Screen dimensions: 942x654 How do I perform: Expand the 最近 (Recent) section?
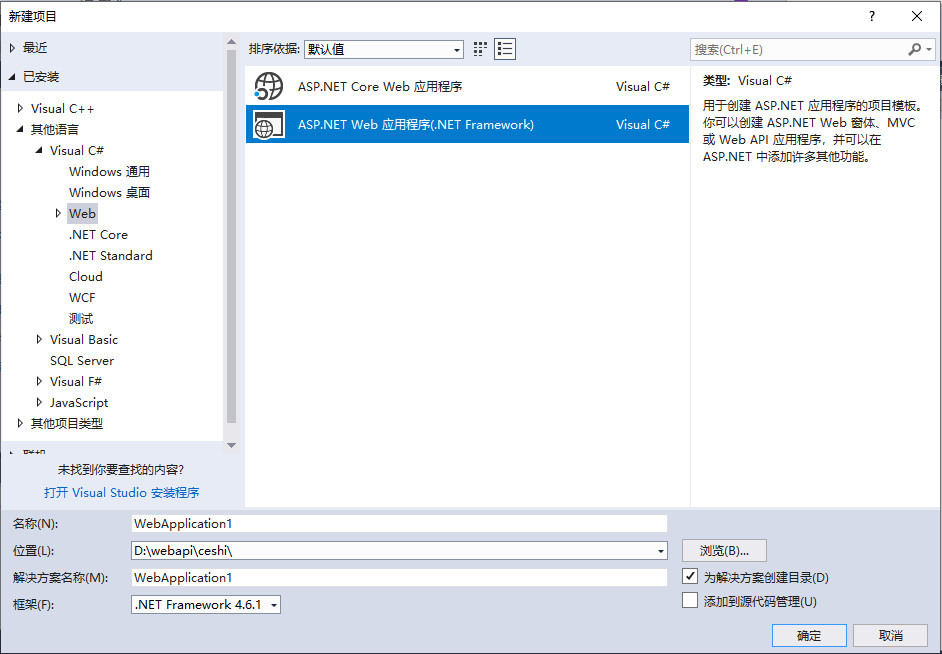(13, 48)
